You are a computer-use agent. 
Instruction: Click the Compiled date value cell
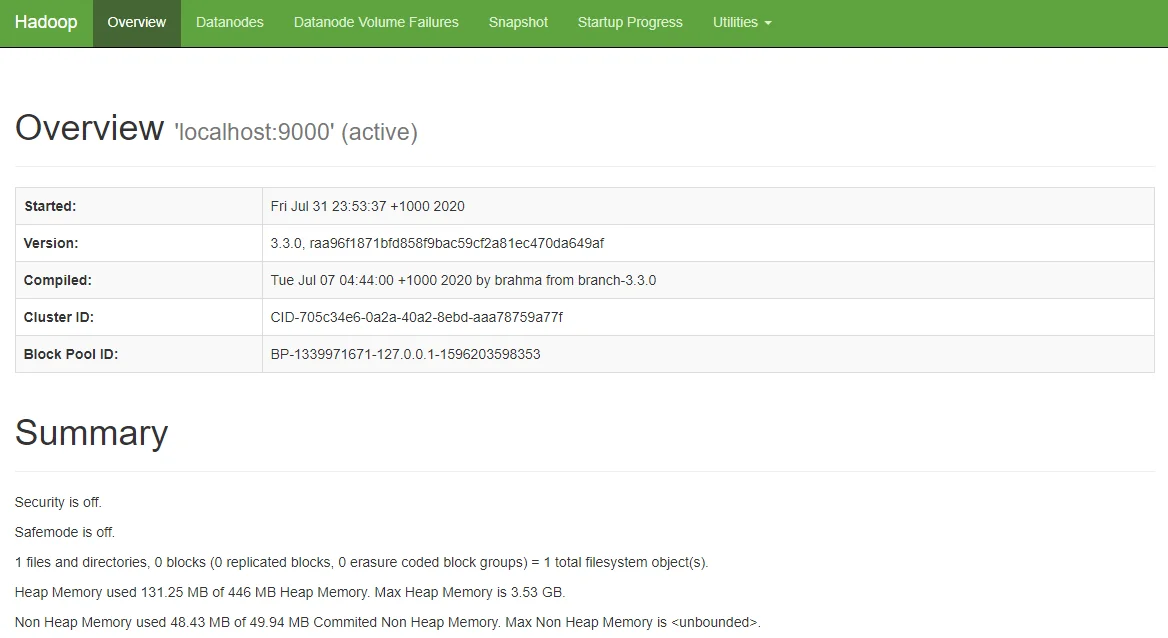[463, 280]
